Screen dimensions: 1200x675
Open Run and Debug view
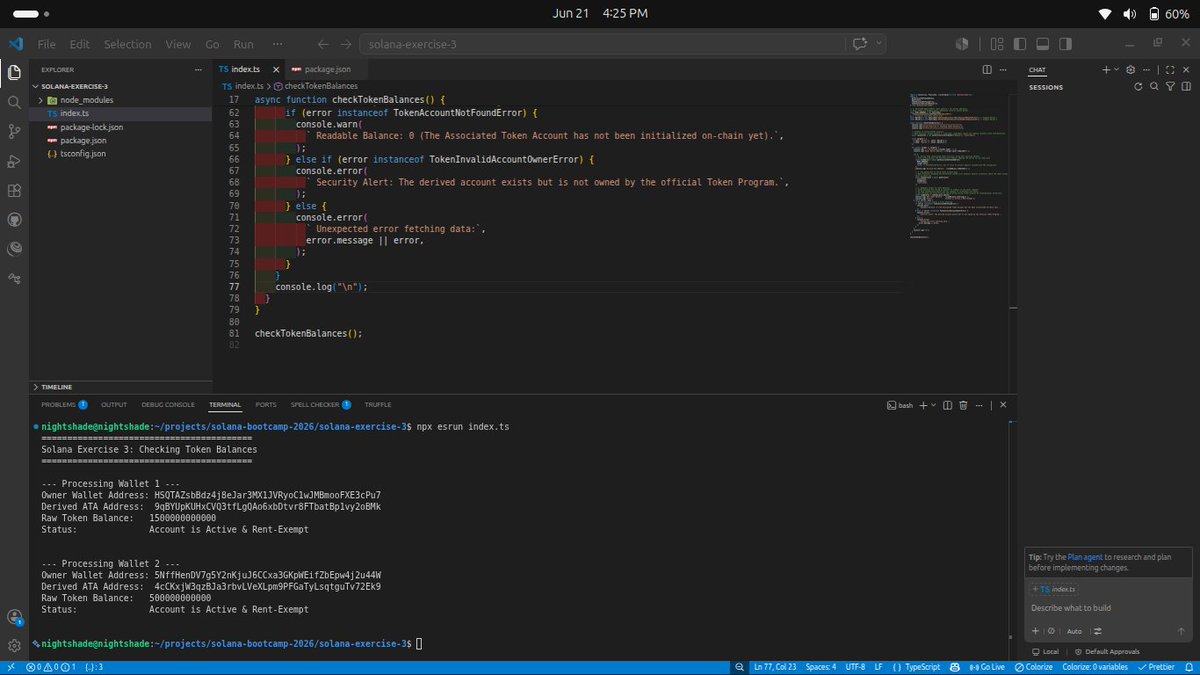[14, 161]
